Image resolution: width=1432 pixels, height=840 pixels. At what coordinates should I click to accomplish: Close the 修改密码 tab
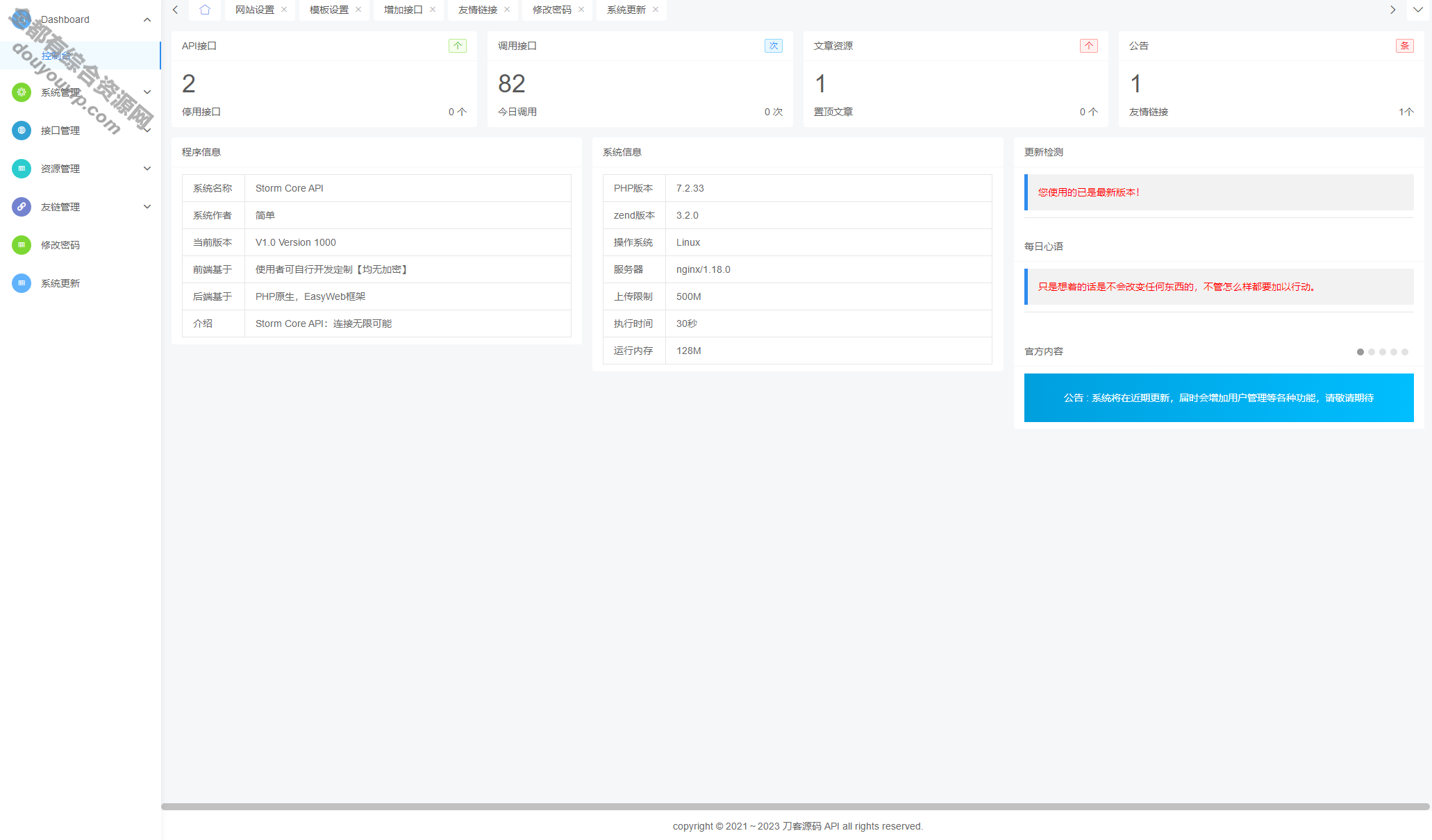[581, 10]
